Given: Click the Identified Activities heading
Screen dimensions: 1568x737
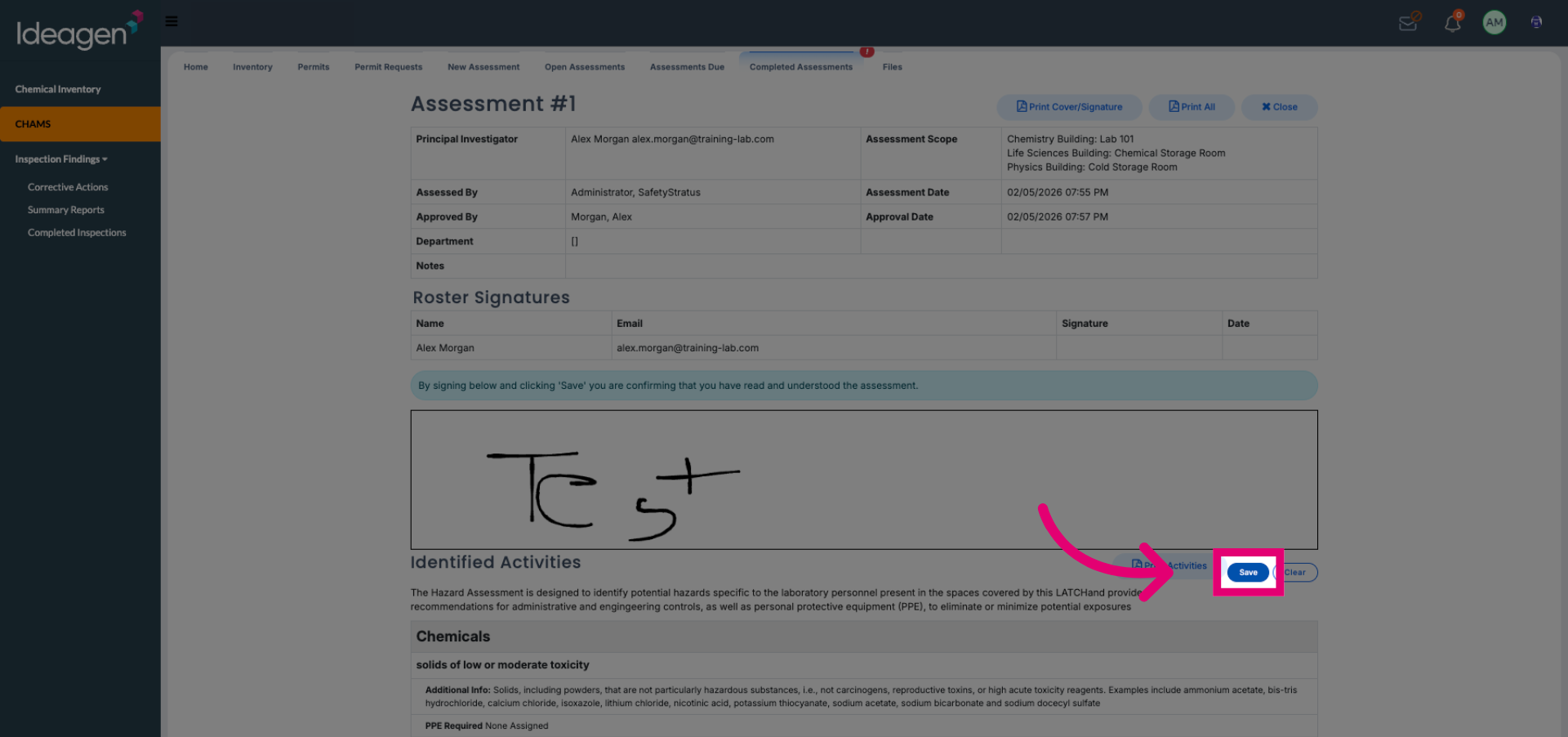Looking at the screenshot, I should point(496,562).
